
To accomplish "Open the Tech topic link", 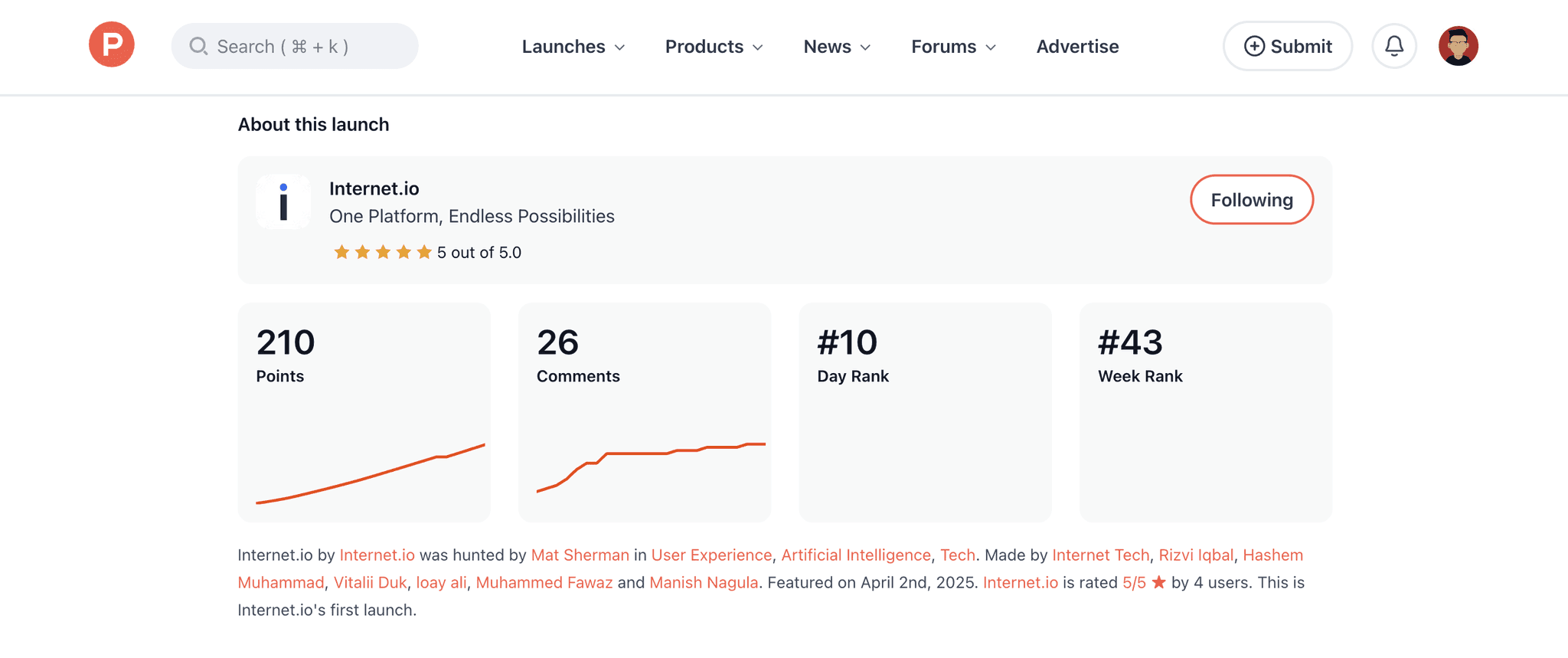I will [x=958, y=555].
